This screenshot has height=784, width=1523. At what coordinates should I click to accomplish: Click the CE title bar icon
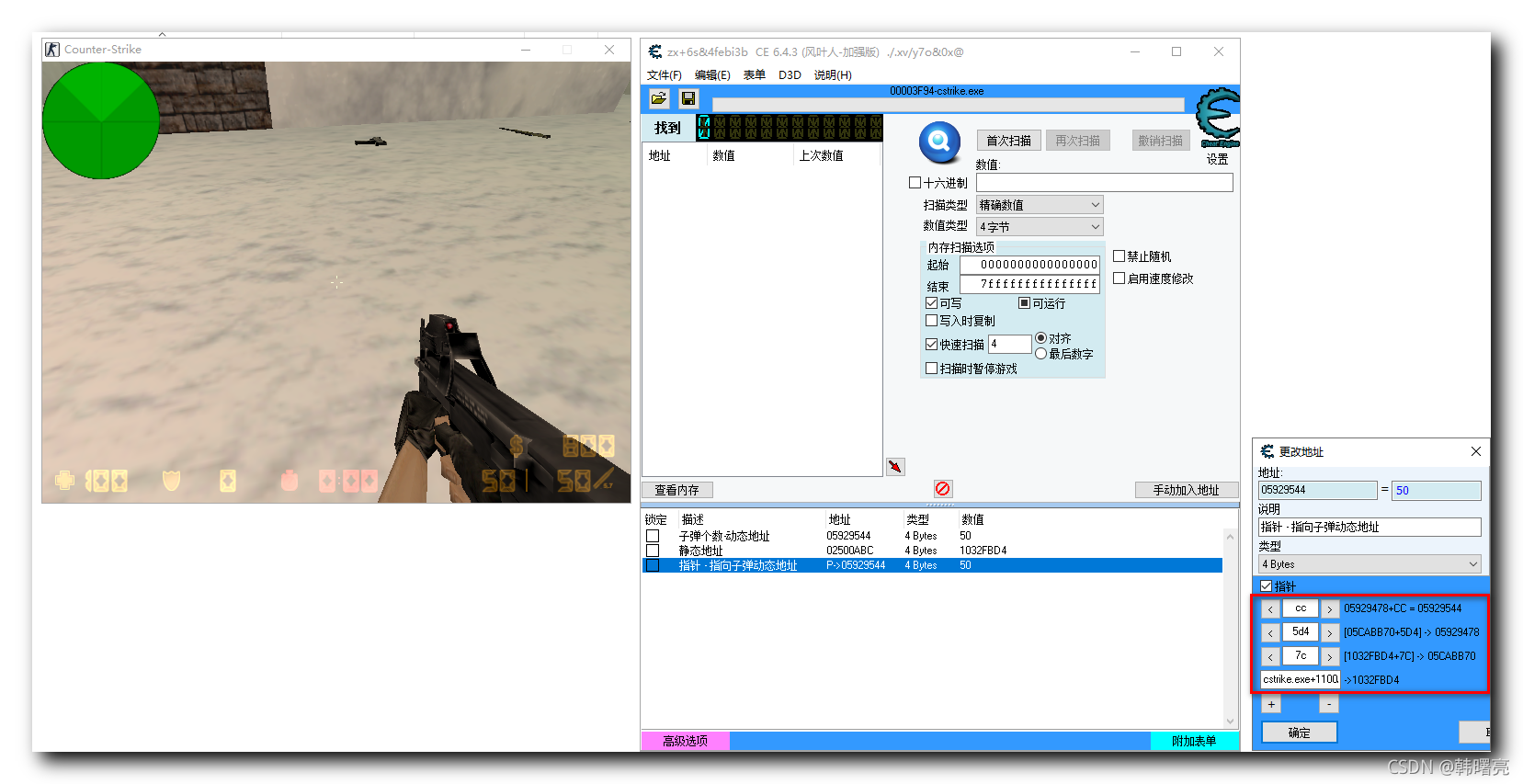655,52
